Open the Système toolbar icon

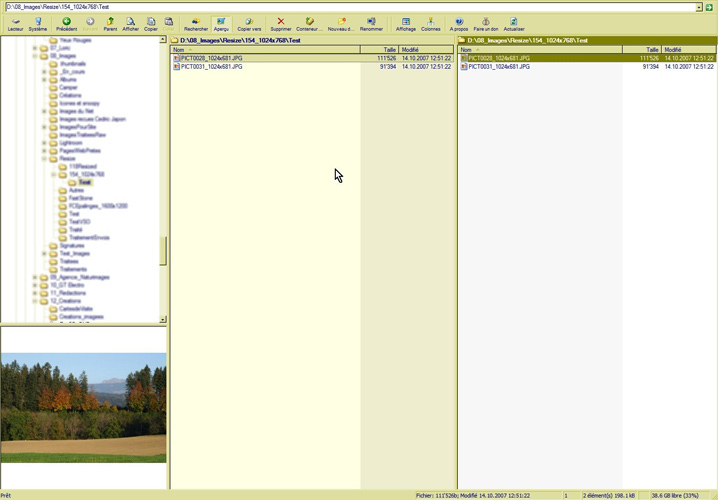[x=38, y=23]
